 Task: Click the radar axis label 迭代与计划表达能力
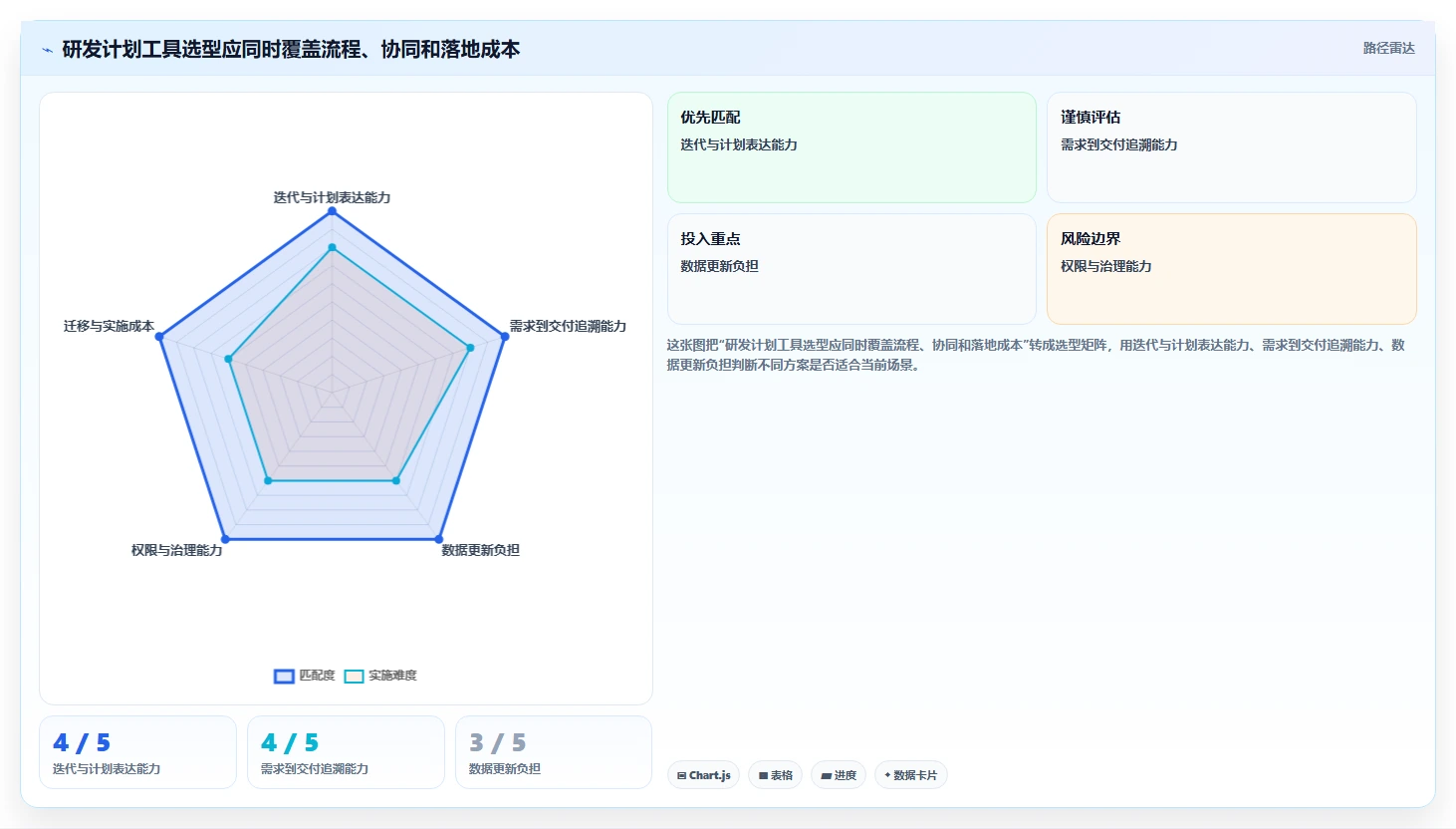[x=332, y=197]
